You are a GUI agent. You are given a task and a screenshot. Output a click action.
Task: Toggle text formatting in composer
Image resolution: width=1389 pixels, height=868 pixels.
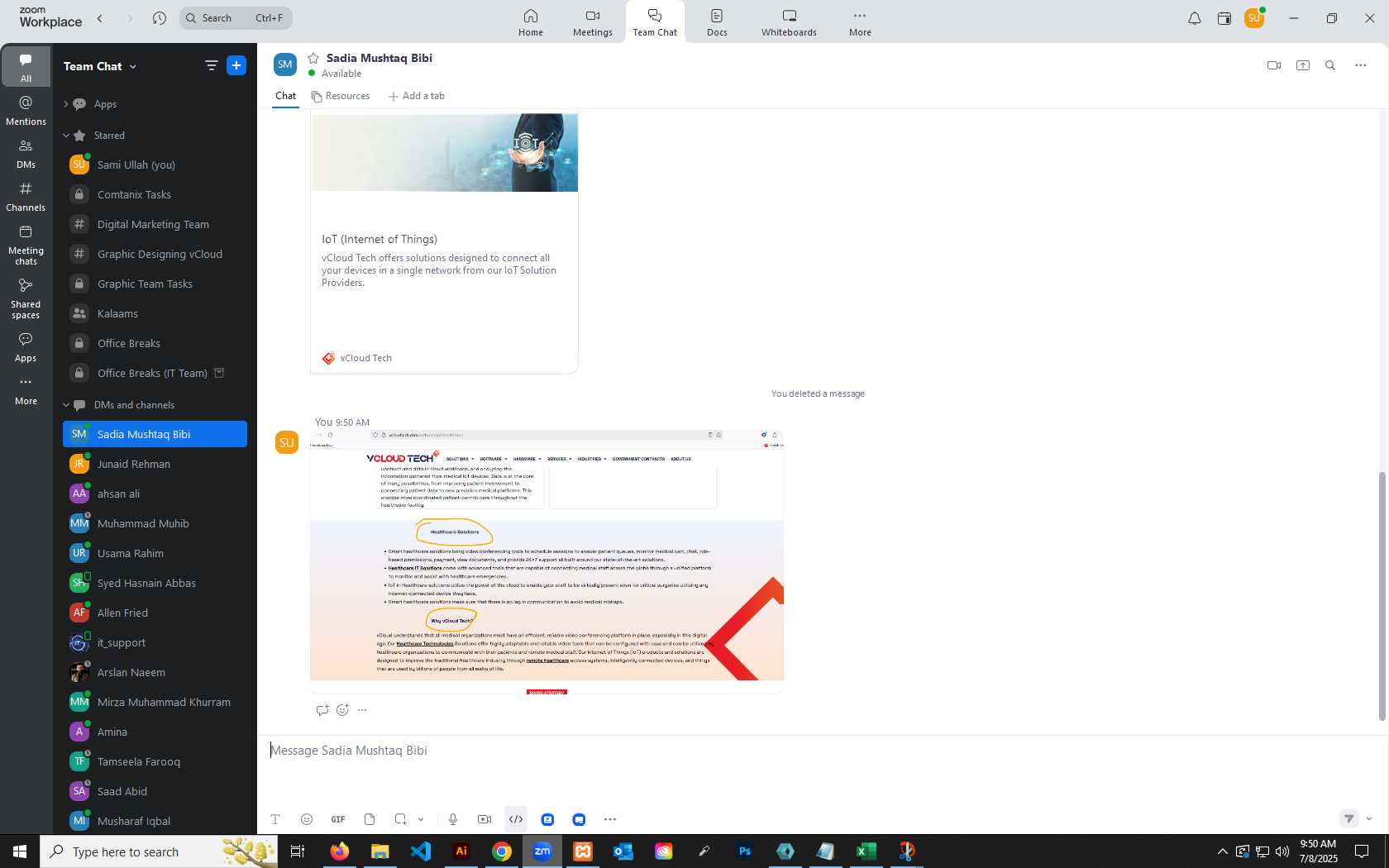pos(275,819)
